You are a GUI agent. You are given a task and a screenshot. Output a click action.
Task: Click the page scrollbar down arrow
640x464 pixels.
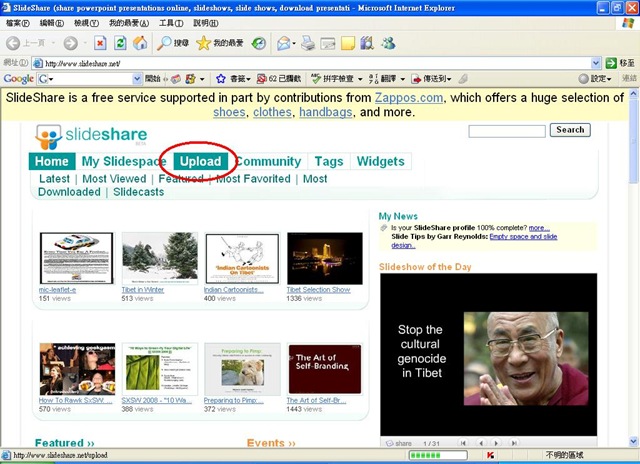click(x=633, y=442)
